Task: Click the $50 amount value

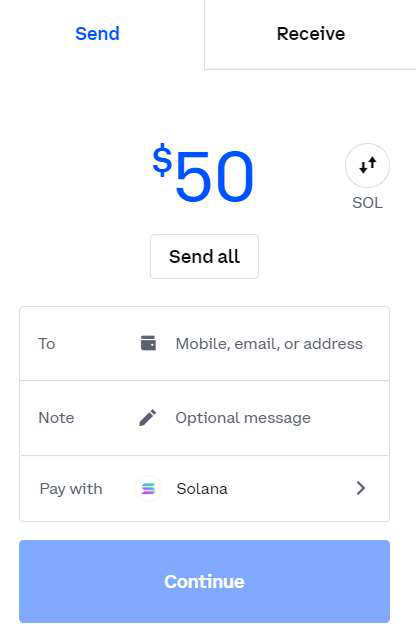Action: tap(203, 174)
